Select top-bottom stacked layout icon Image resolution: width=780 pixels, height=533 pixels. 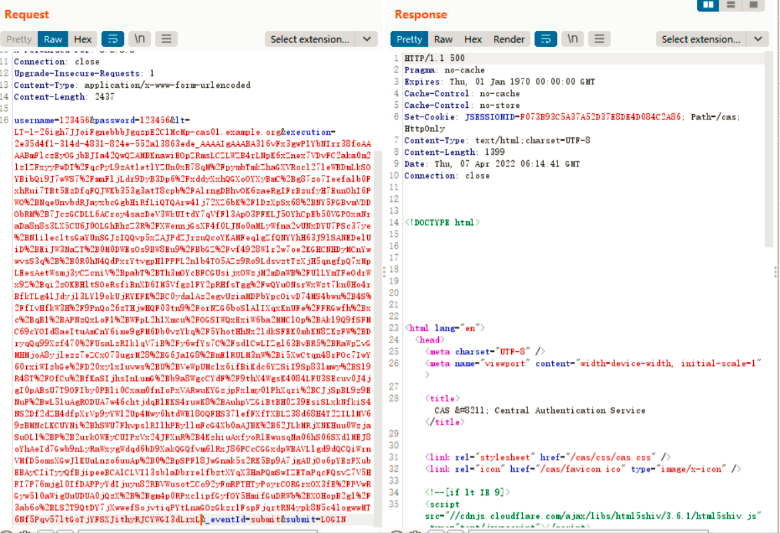[x=731, y=5]
